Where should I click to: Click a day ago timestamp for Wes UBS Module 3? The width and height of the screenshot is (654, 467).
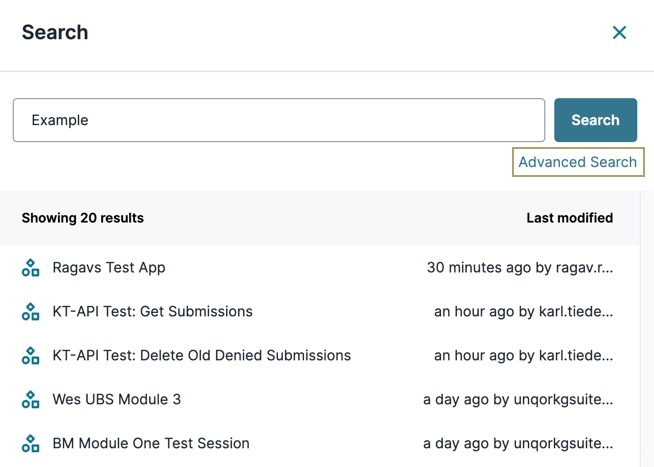coord(518,399)
